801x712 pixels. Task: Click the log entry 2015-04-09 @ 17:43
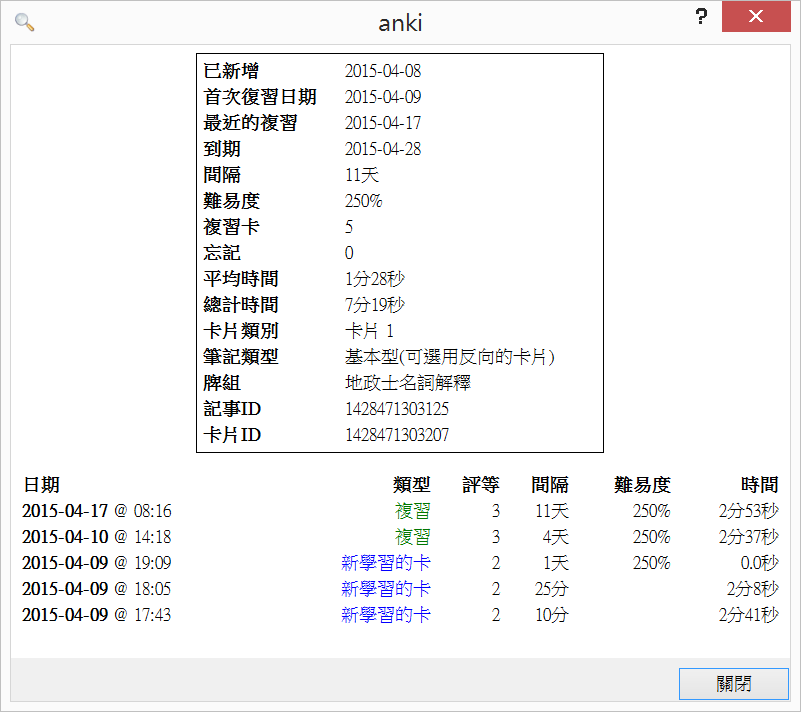click(x=97, y=615)
